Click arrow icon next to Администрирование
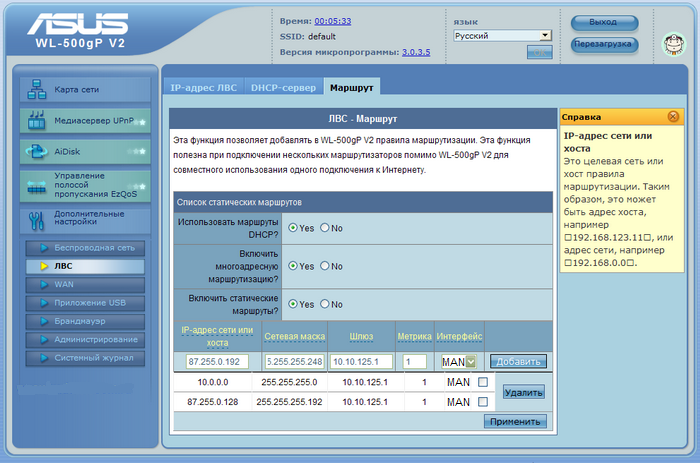Screen dimensions: 700x463 click(x=44, y=339)
